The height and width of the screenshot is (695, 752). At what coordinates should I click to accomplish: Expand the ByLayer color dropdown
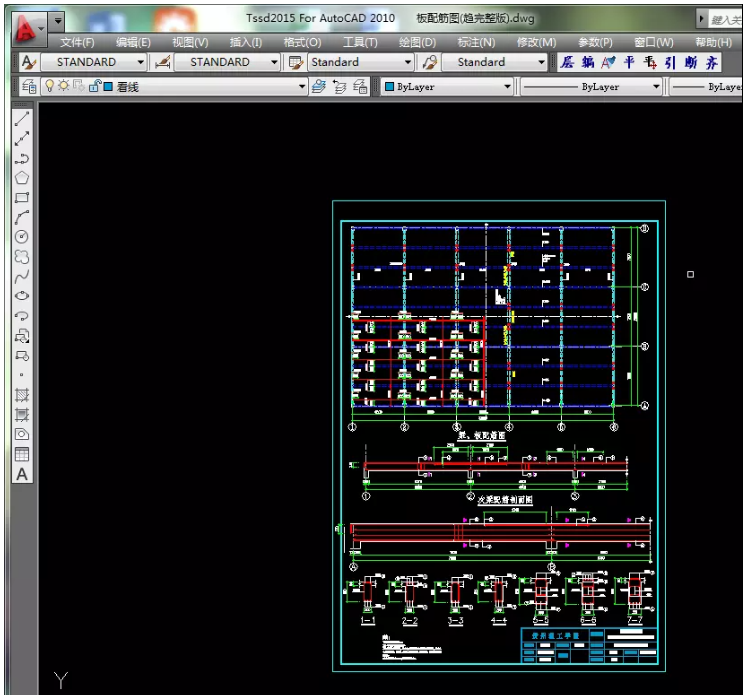507,87
